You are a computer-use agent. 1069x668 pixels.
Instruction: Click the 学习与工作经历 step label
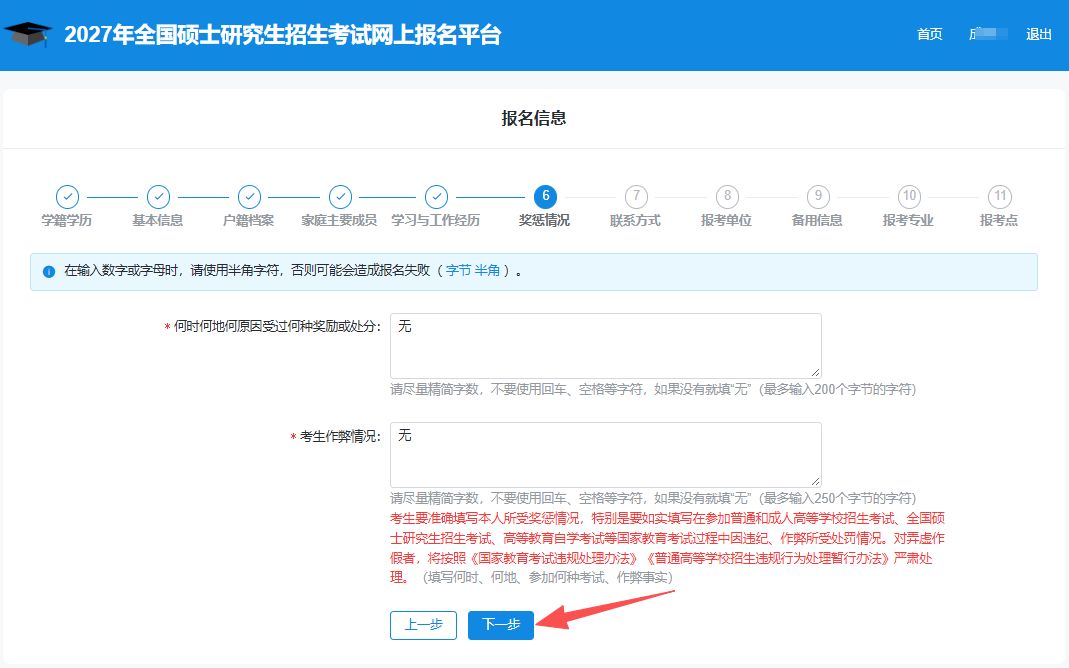(x=436, y=220)
